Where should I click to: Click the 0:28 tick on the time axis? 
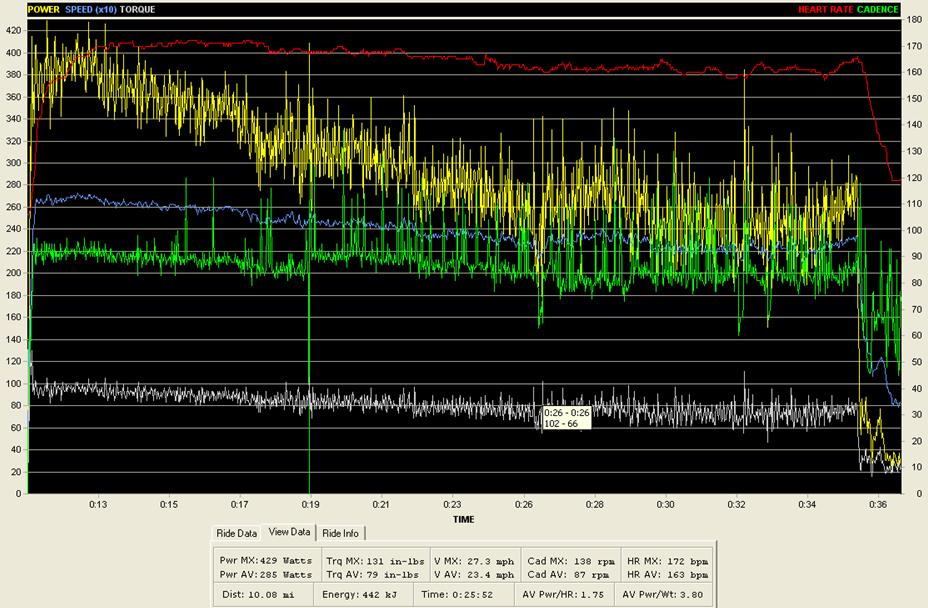click(595, 504)
